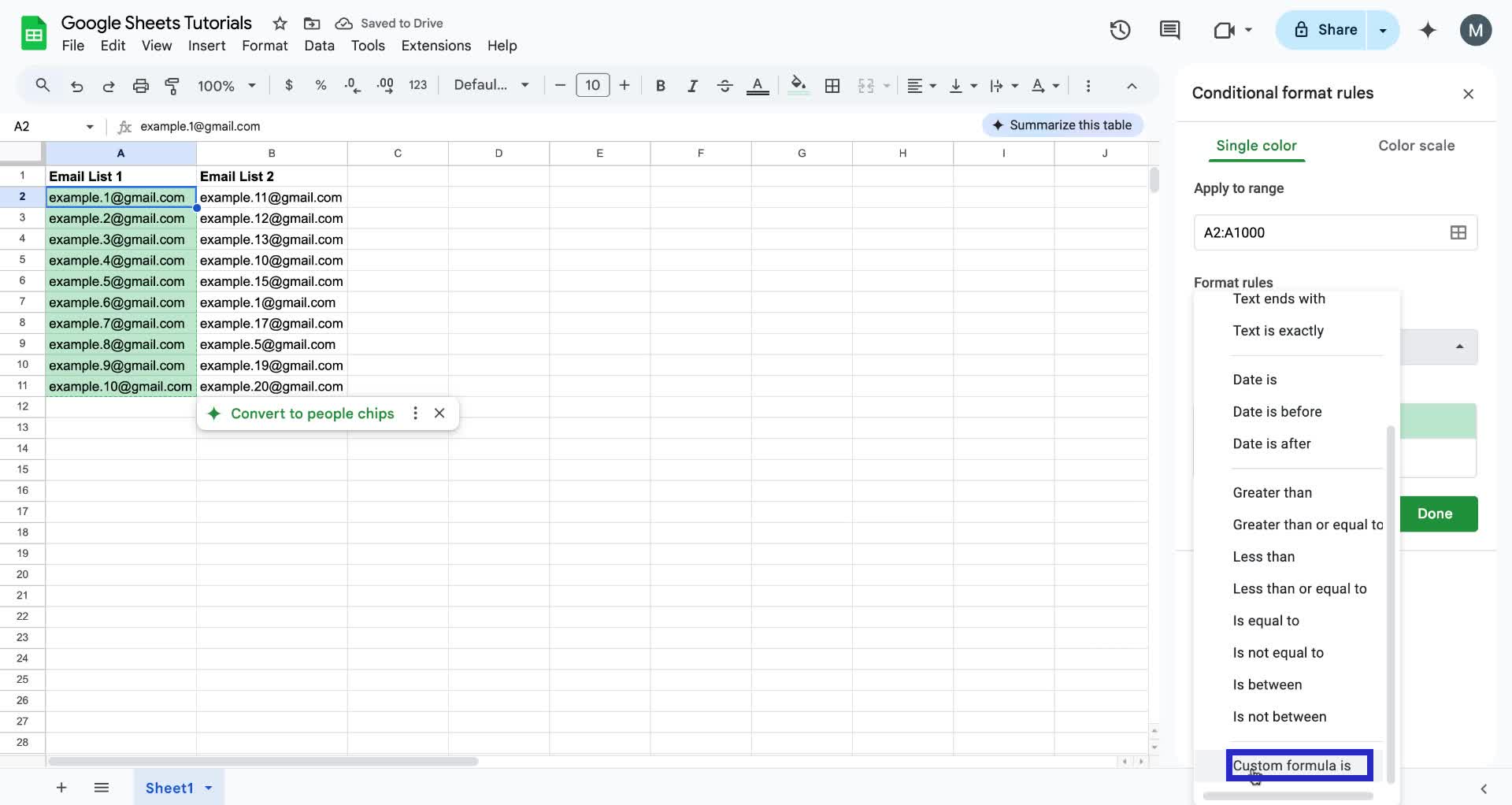Open the Gemini AI assistant
1512x805 pixels.
click(x=1428, y=30)
